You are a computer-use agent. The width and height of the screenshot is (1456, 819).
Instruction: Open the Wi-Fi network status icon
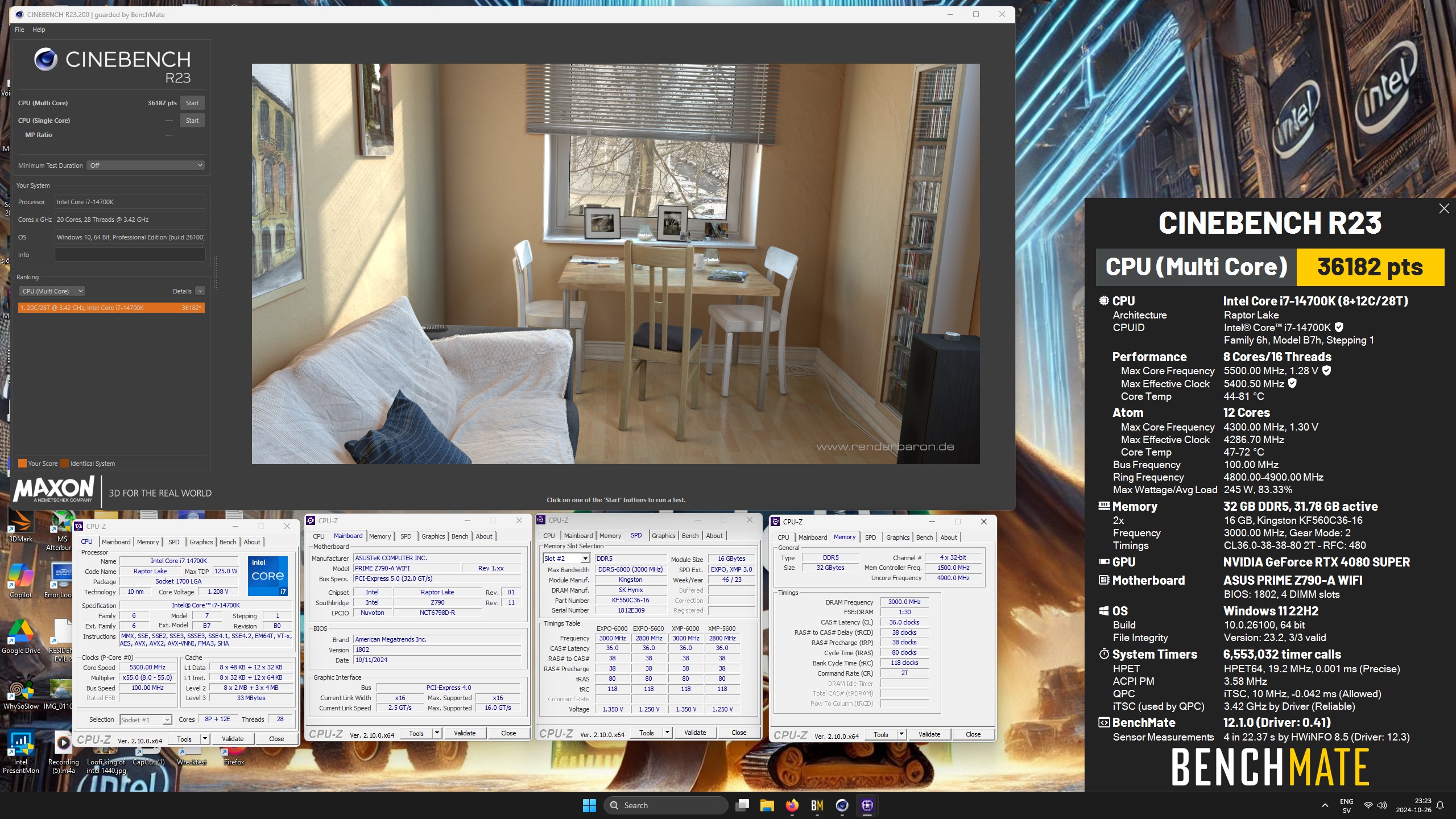click(x=1368, y=805)
